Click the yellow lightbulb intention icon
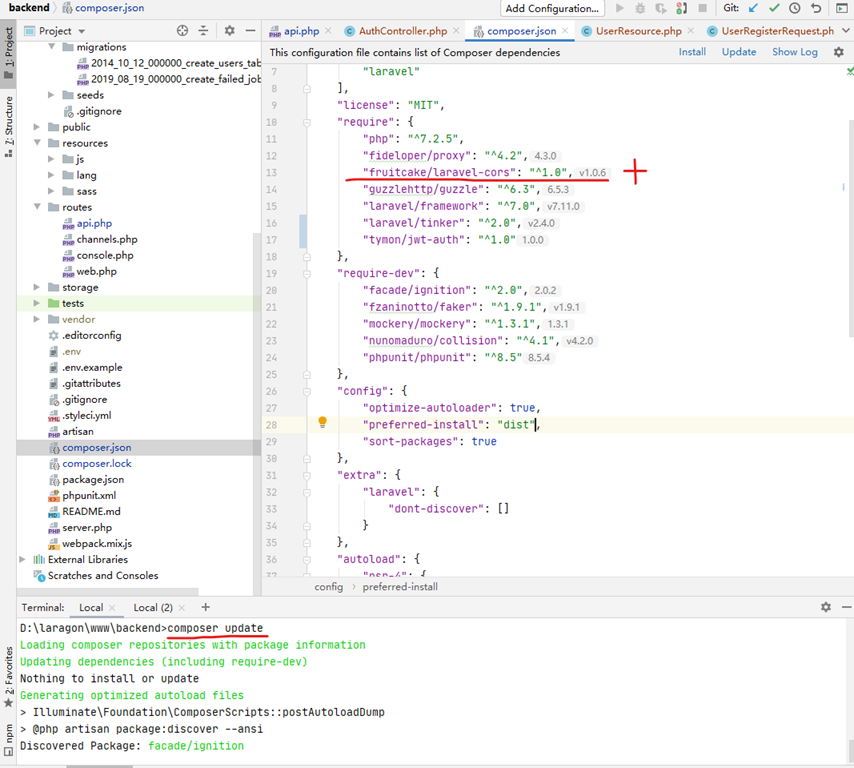Viewport: 854px width, 768px height. pos(322,423)
